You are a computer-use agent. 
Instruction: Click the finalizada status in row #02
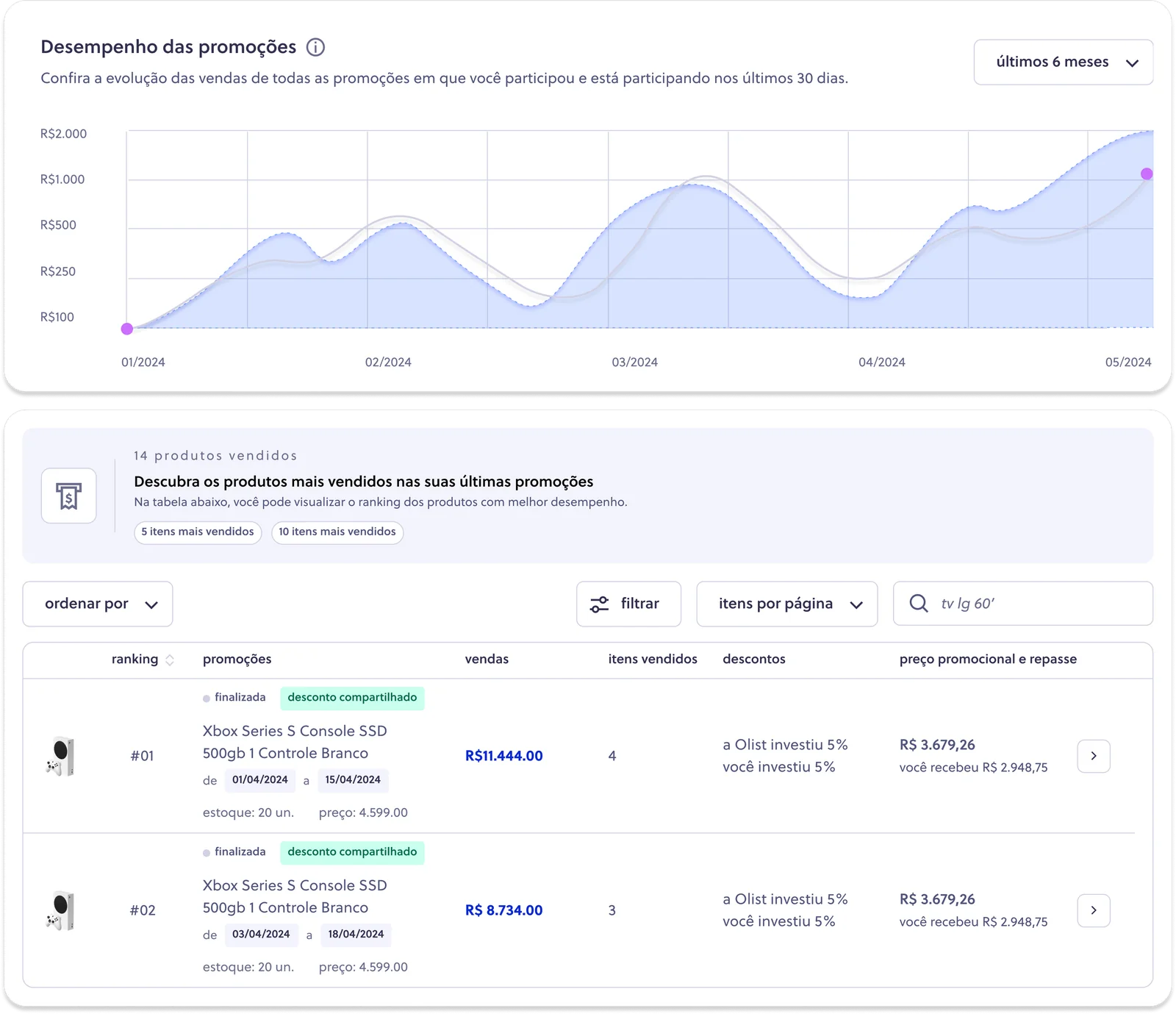234,851
